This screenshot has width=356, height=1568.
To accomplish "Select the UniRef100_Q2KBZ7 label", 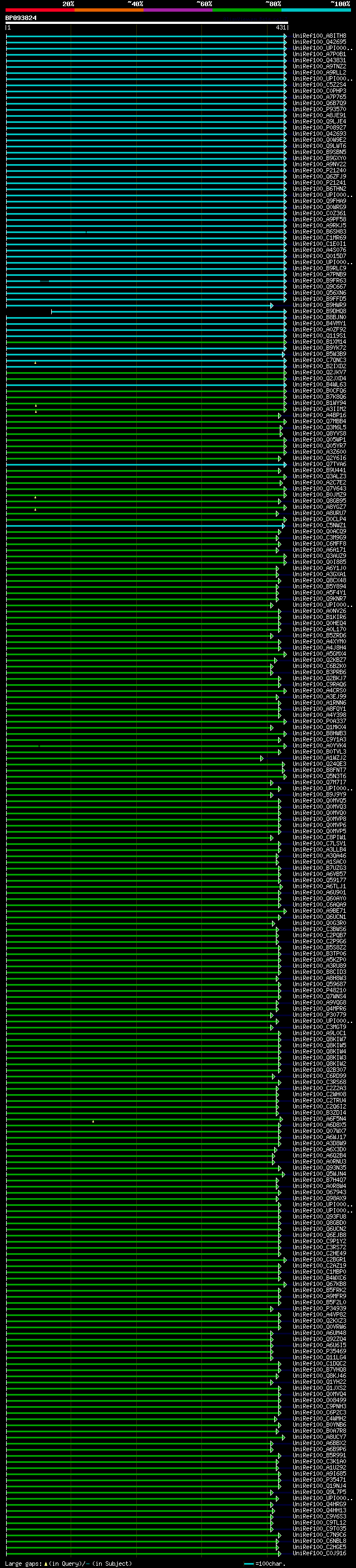I will [319, 660].
